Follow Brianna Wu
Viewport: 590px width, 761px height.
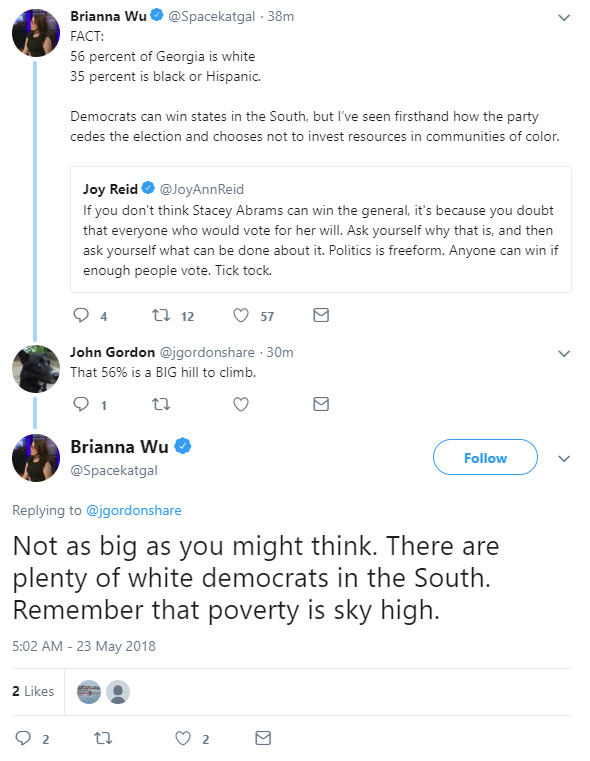485,457
